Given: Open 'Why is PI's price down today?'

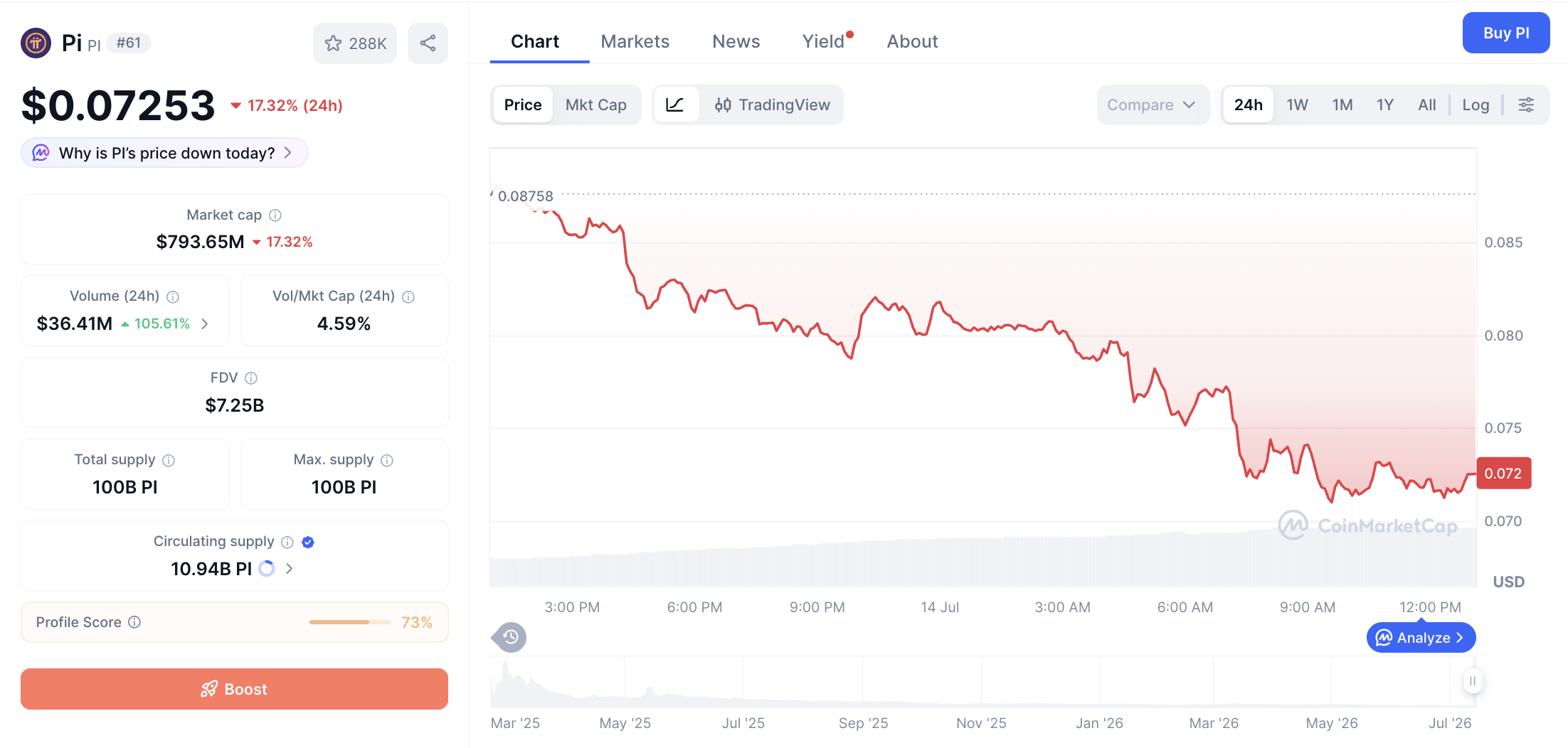Looking at the screenshot, I should click(x=164, y=153).
